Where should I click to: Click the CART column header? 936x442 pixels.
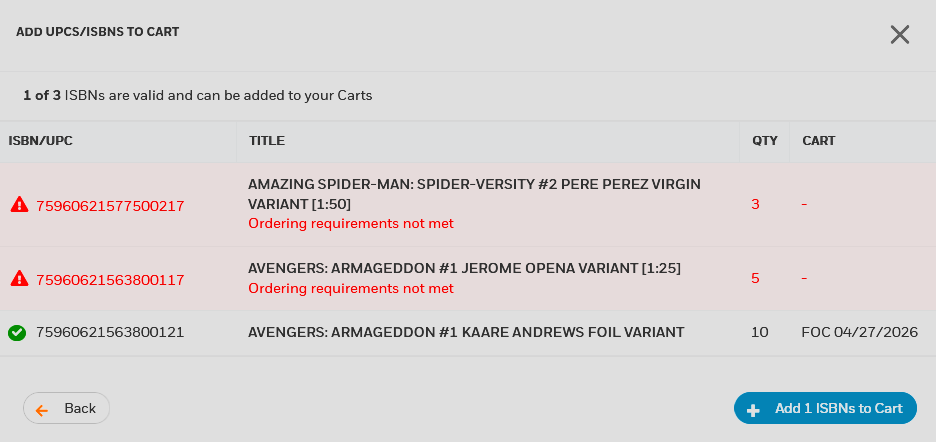818,141
